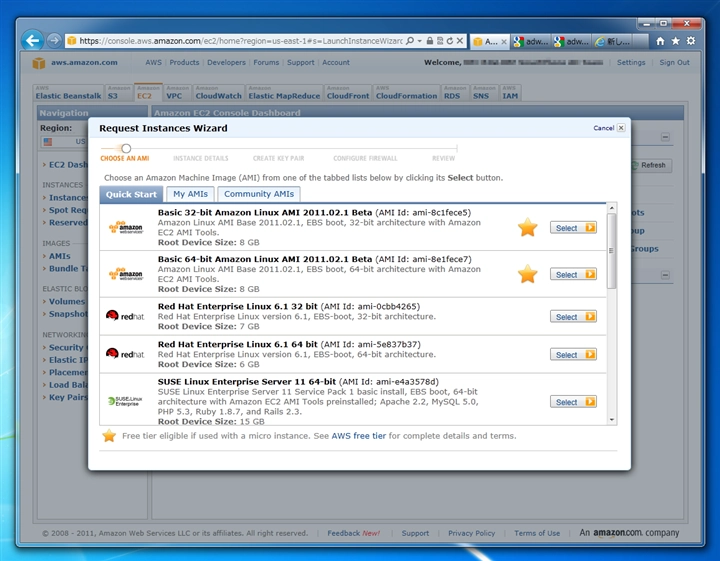Click the Refresh button on the dashboard
This screenshot has height=561, width=720.
click(650, 165)
